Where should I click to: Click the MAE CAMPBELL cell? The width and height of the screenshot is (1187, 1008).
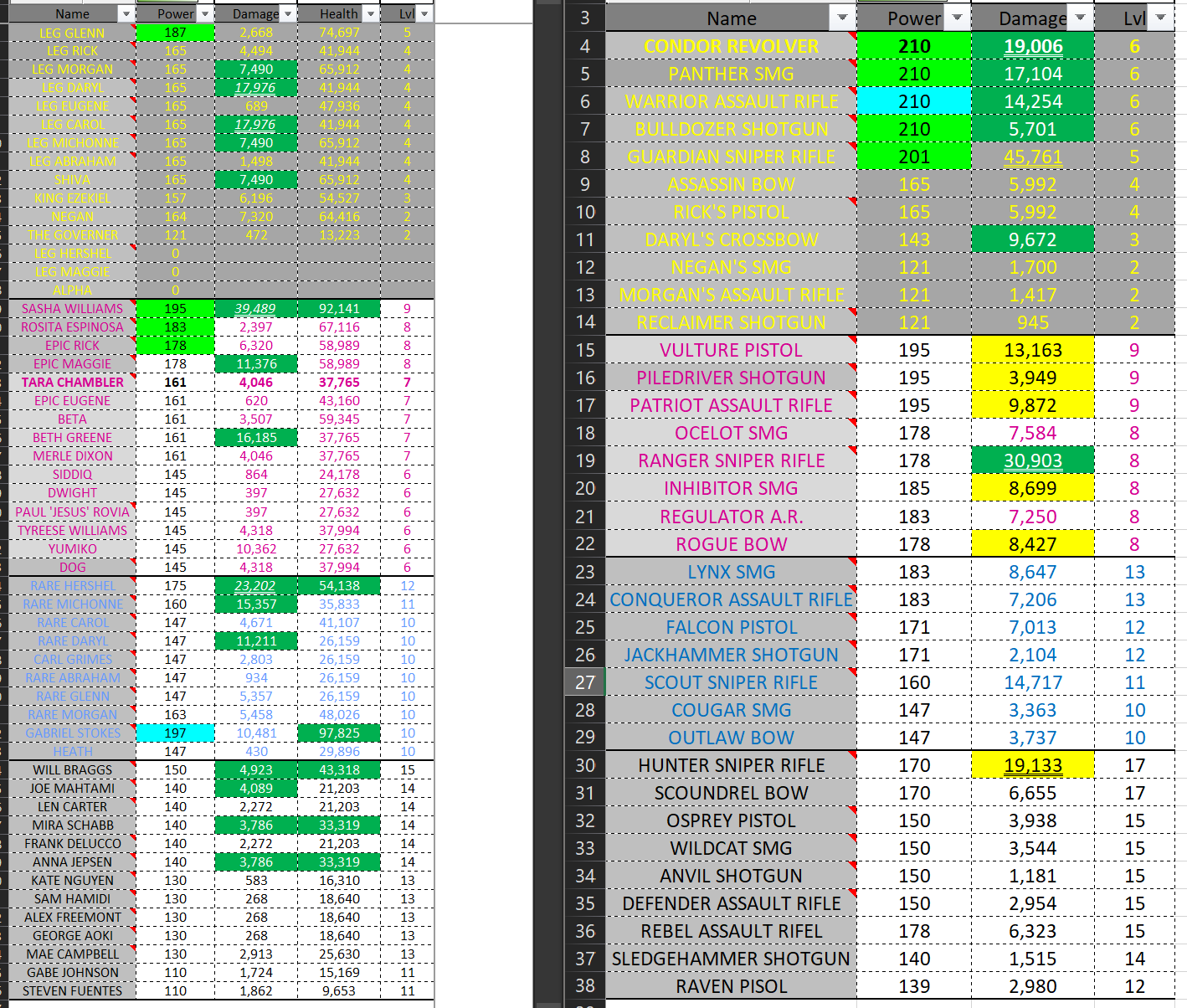72,954
